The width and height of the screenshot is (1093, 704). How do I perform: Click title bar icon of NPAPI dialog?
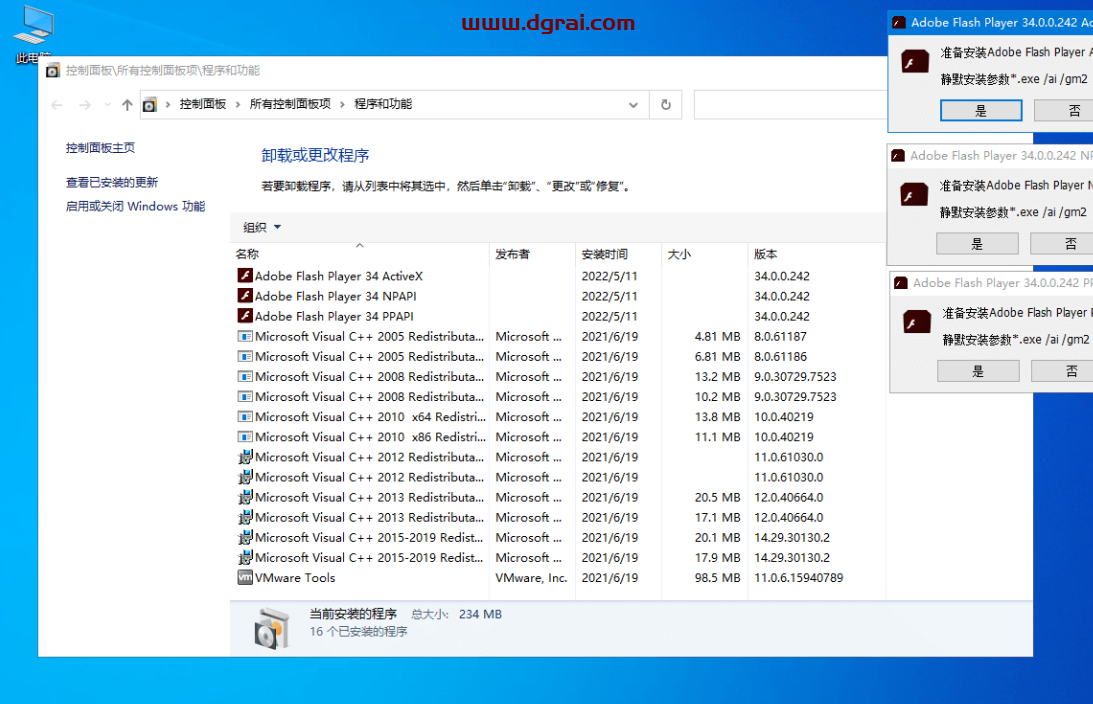click(x=898, y=155)
